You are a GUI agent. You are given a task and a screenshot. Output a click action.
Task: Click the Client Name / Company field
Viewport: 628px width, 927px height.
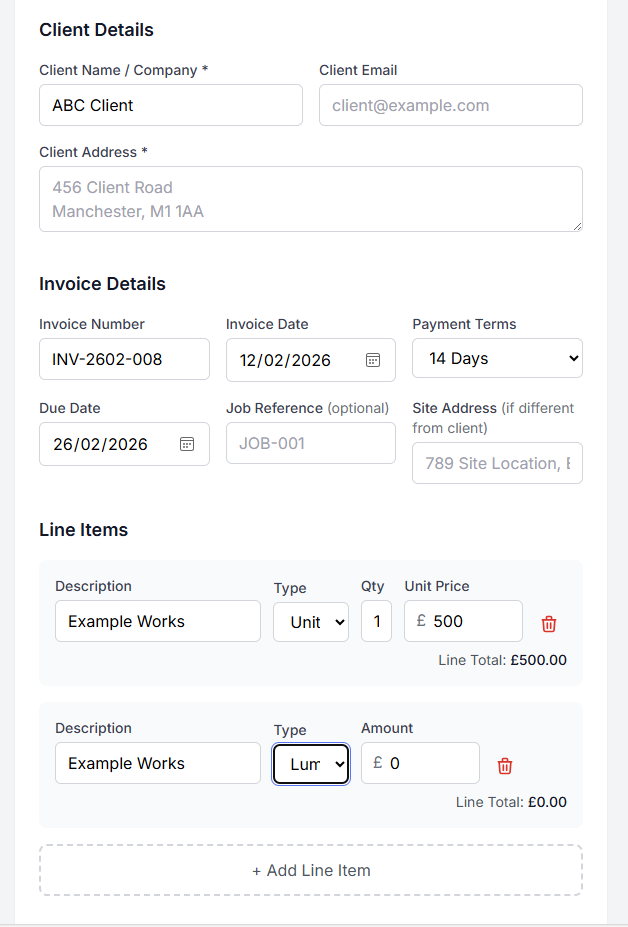click(171, 105)
